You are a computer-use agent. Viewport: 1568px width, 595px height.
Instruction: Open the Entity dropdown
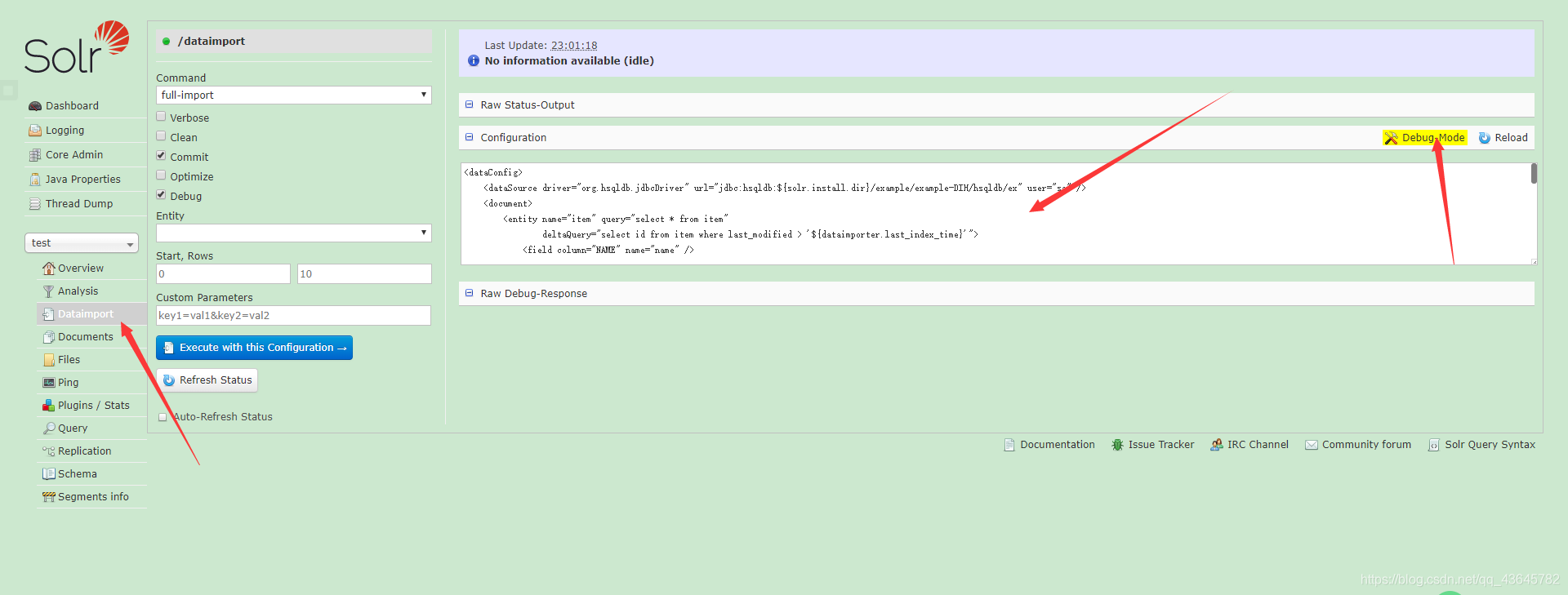[294, 233]
